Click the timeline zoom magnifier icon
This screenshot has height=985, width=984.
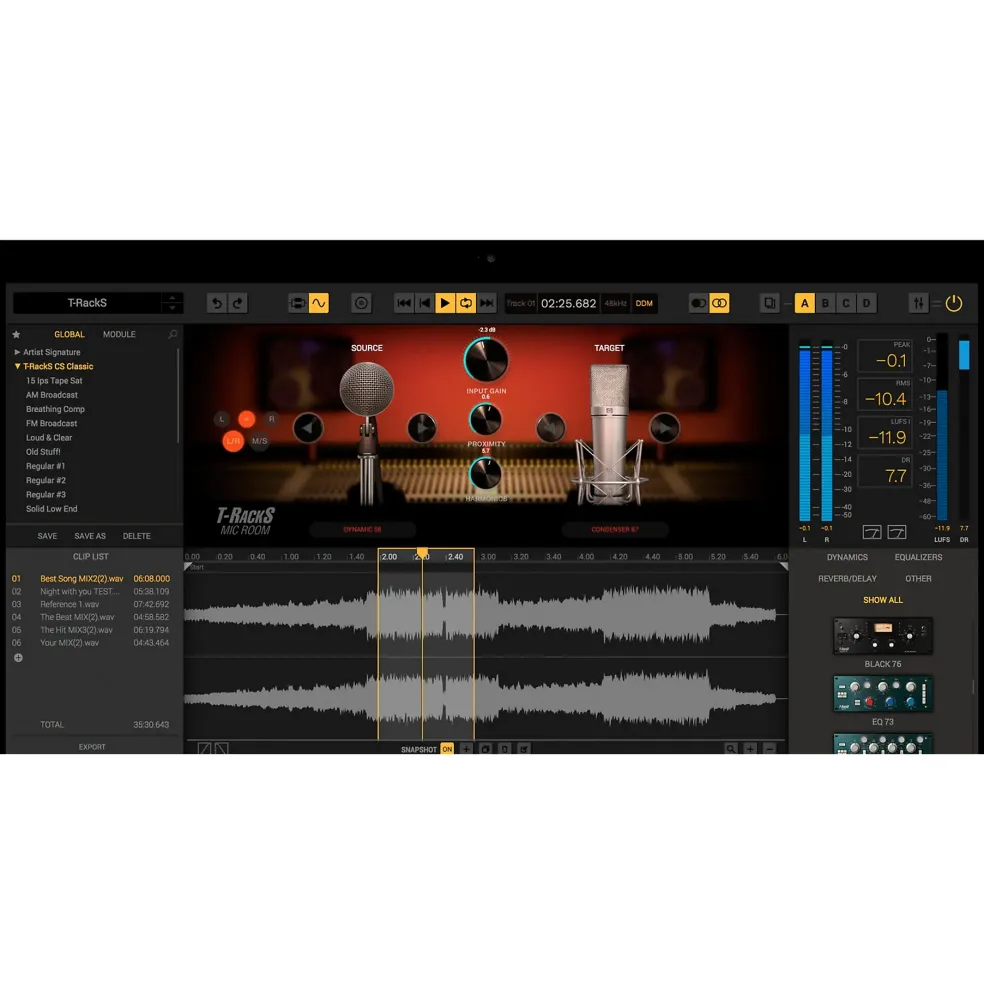click(731, 749)
